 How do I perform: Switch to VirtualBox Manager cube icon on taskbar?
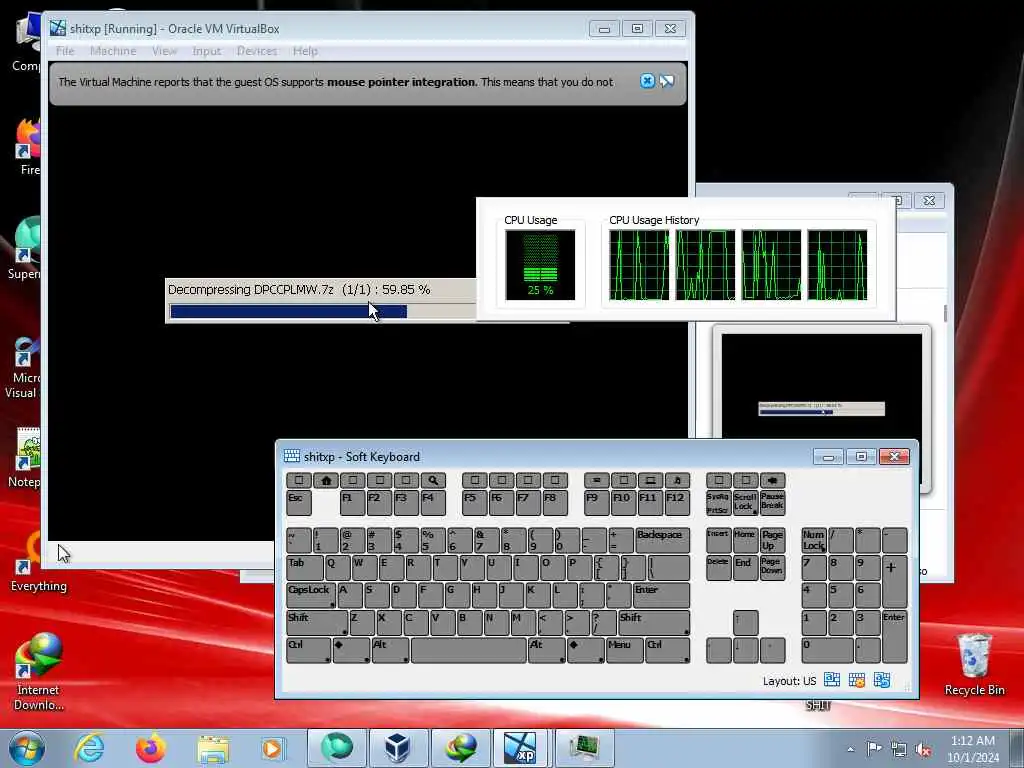pyautogui.click(x=398, y=748)
